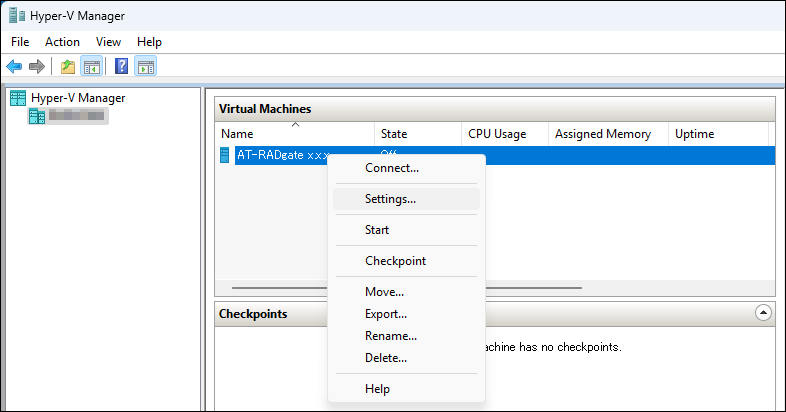
Task: Select Start to boot the virtual machine
Action: pos(377,230)
